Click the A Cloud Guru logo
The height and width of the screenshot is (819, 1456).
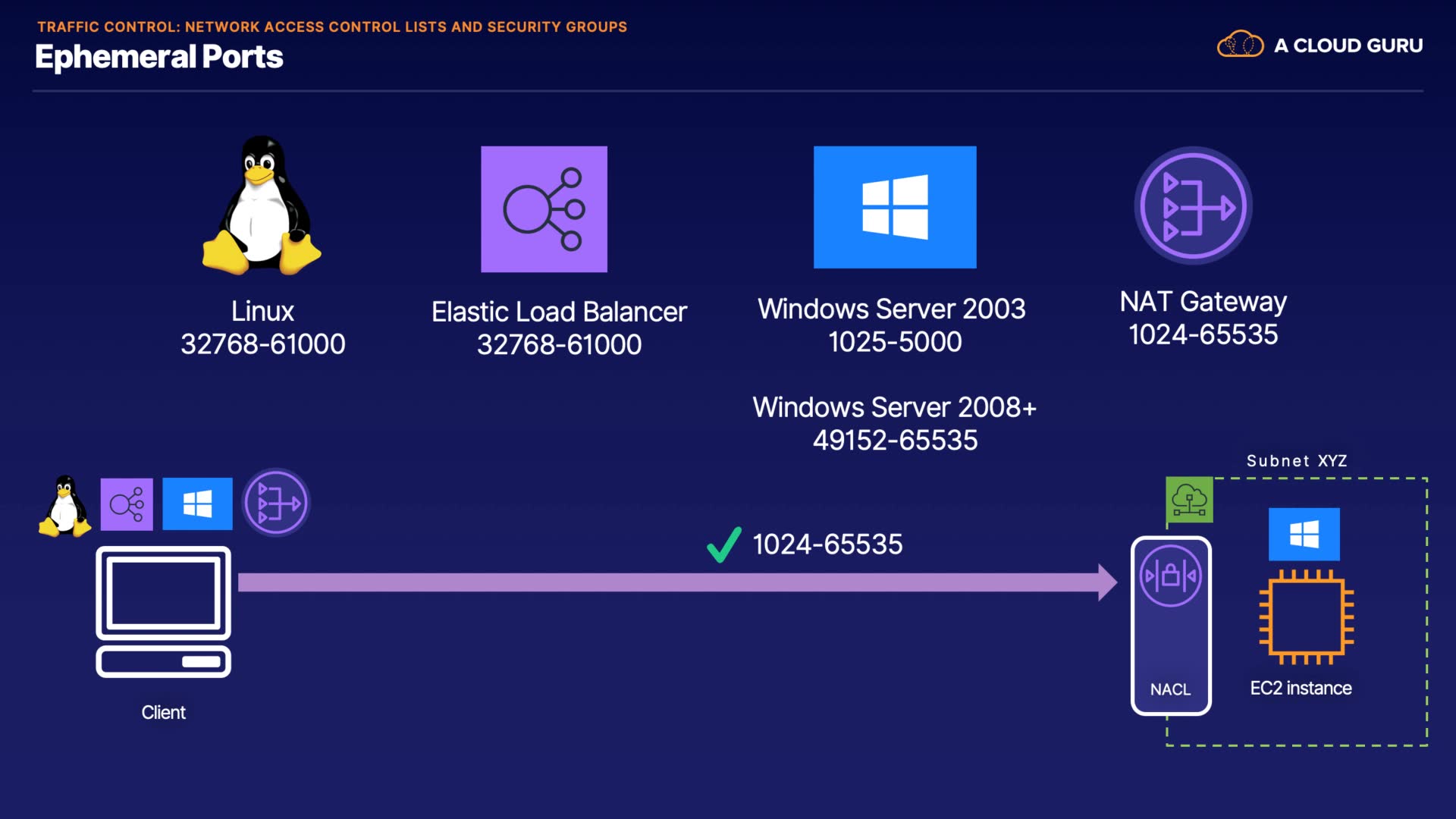[1319, 45]
